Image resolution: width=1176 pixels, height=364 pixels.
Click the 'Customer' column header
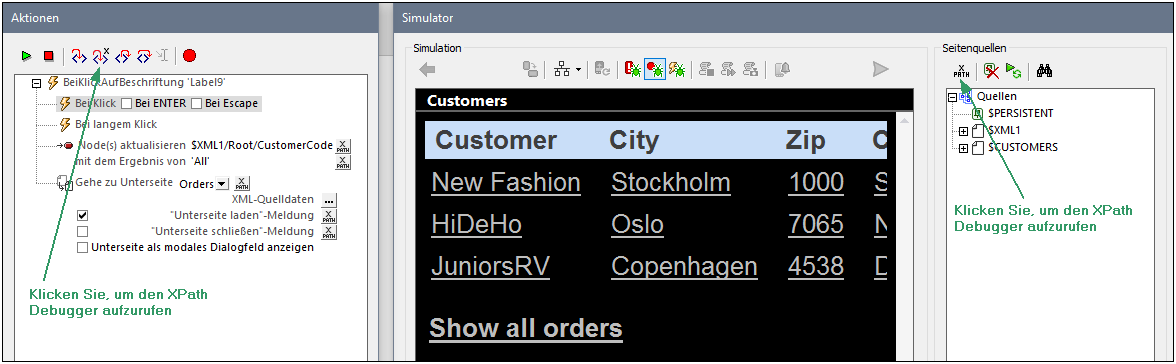point(496,140)
